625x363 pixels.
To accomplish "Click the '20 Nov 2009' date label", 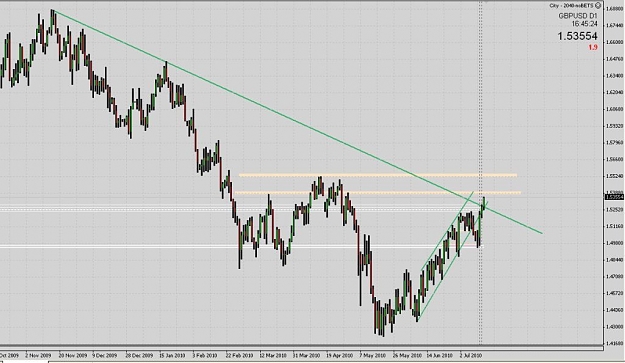I will coord(73,355).
